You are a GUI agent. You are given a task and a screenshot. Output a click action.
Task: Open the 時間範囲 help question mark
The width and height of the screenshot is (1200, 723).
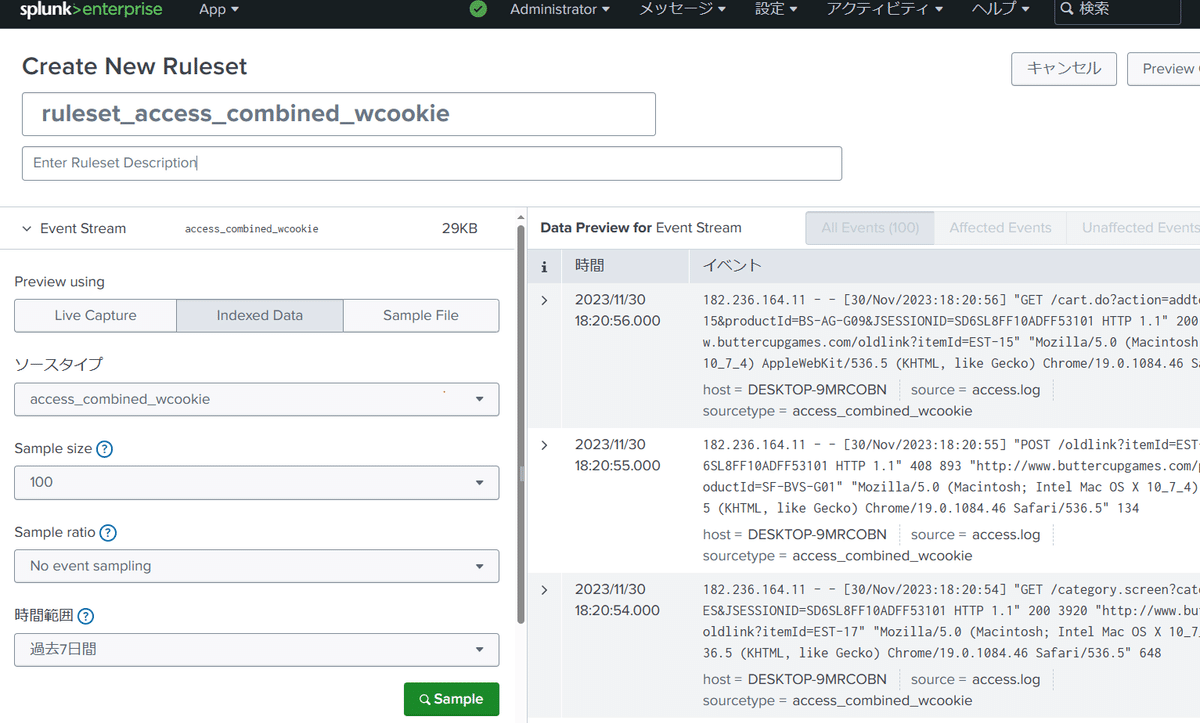pos(88,616)
